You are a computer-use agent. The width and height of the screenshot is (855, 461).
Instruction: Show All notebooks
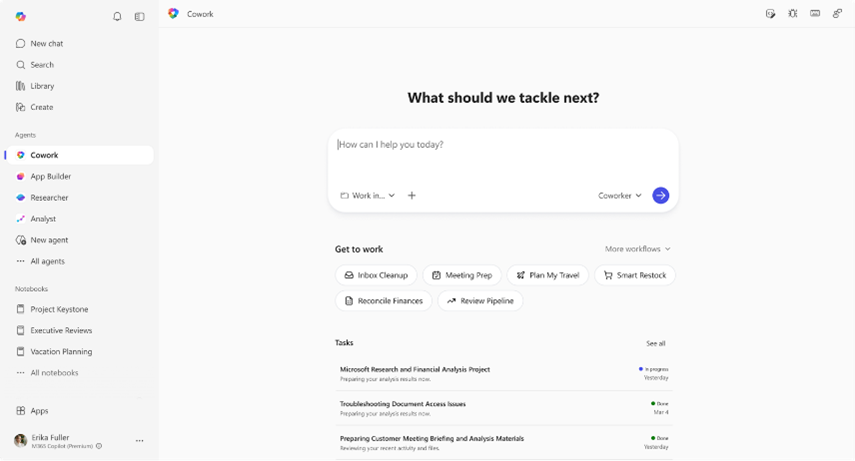click(79, 373)
